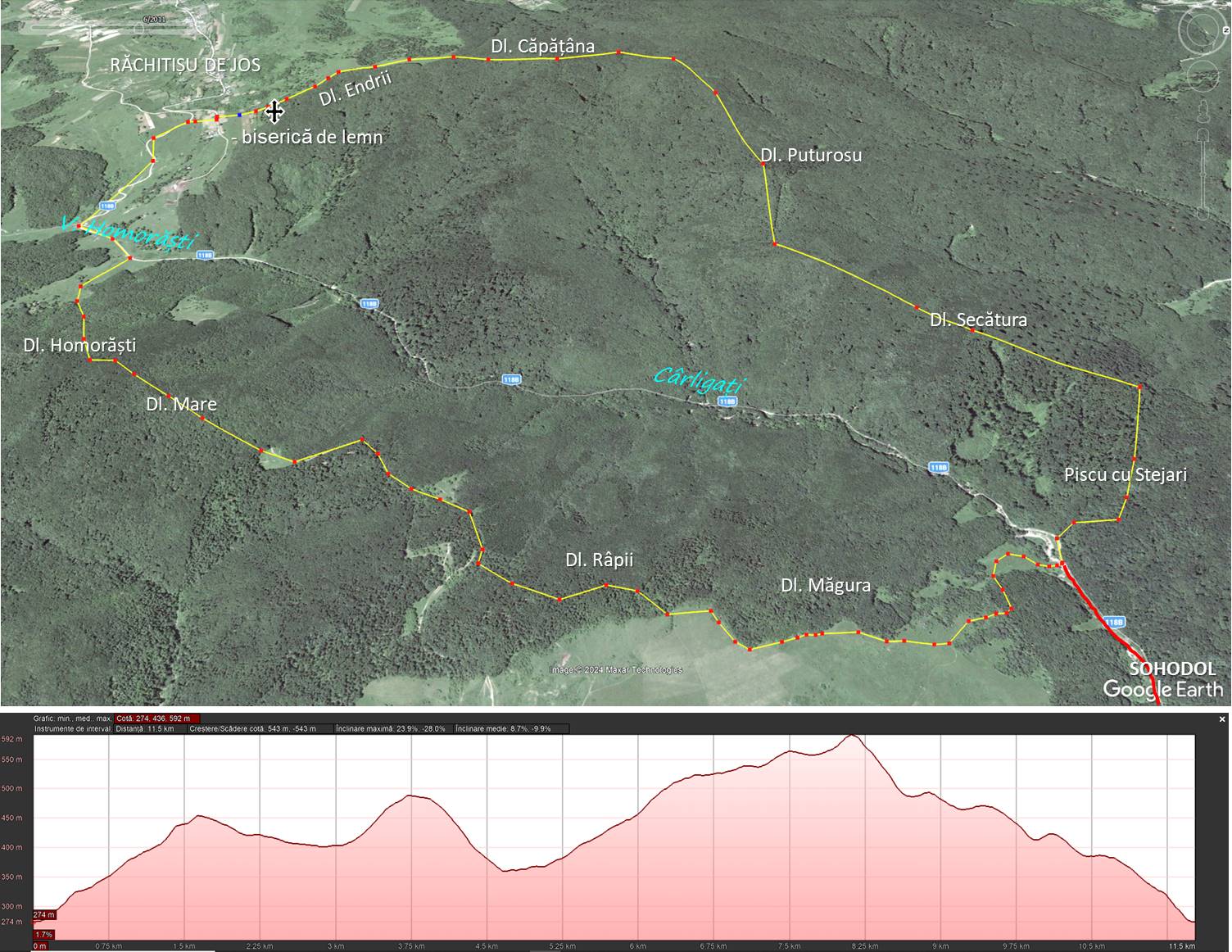Click the Înclinare medie field
1232x952 pixels.
pyautogui.click(x=503, y=728)
